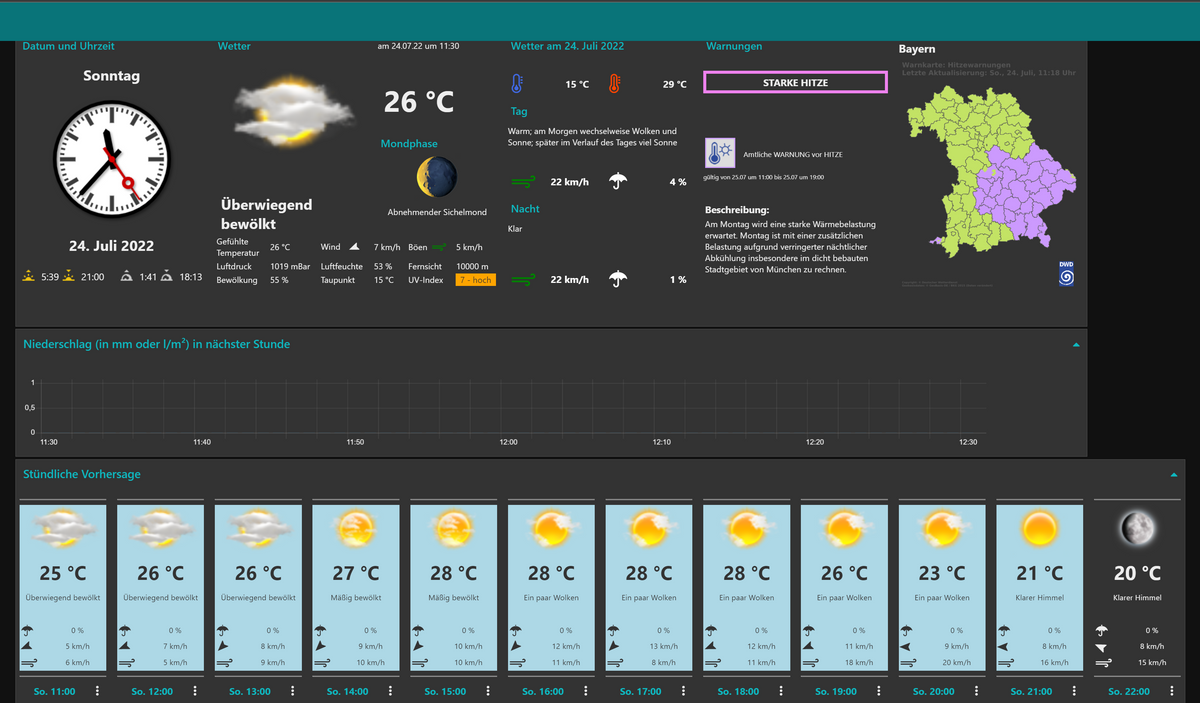Open the three-dot menu for So. 14:00
The height and width of the screenshot is (703, 1200).
click(390, 691)
